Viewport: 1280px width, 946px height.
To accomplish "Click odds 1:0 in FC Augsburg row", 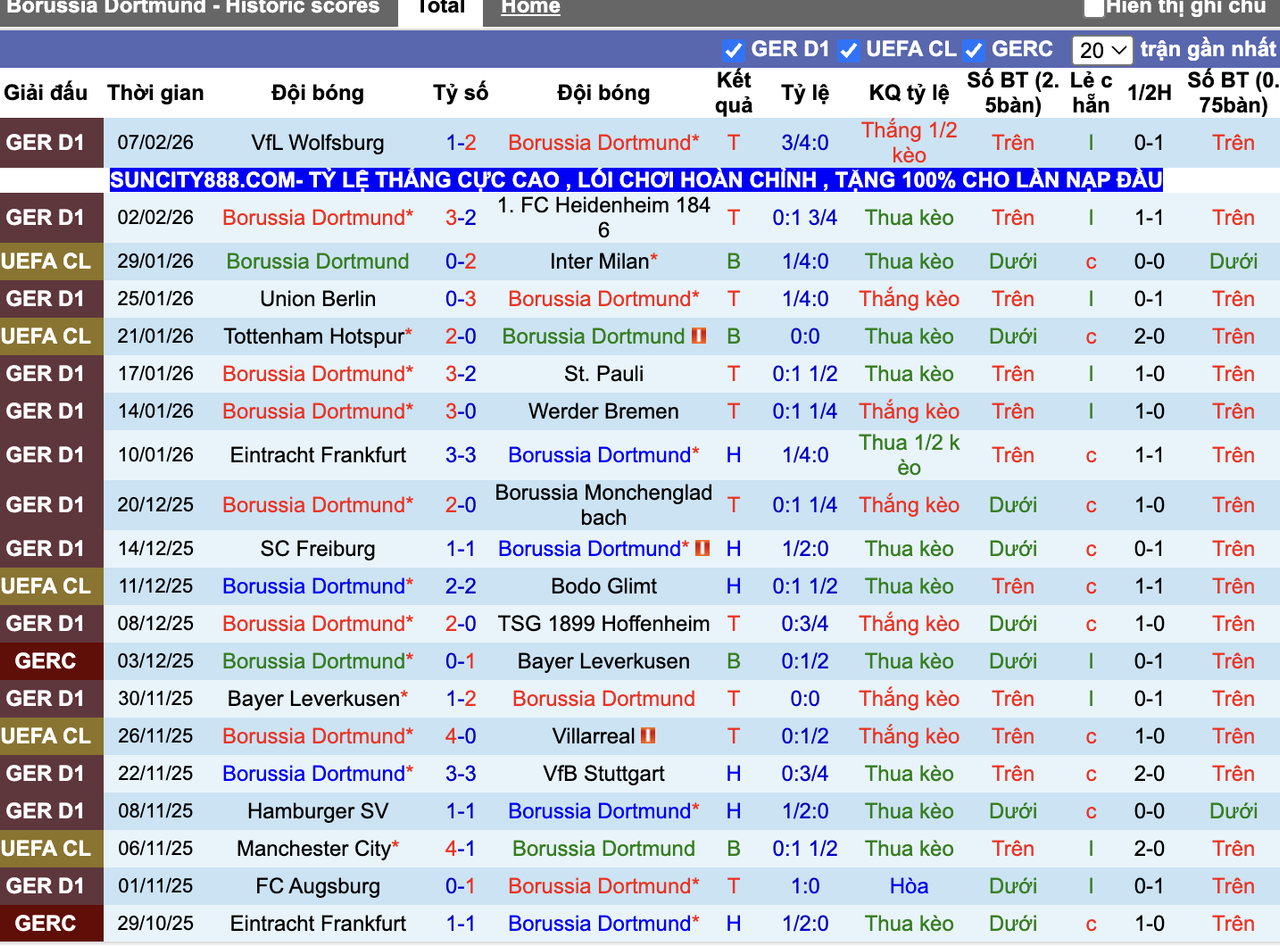I will pyautogui.click(x=805, y=886).
